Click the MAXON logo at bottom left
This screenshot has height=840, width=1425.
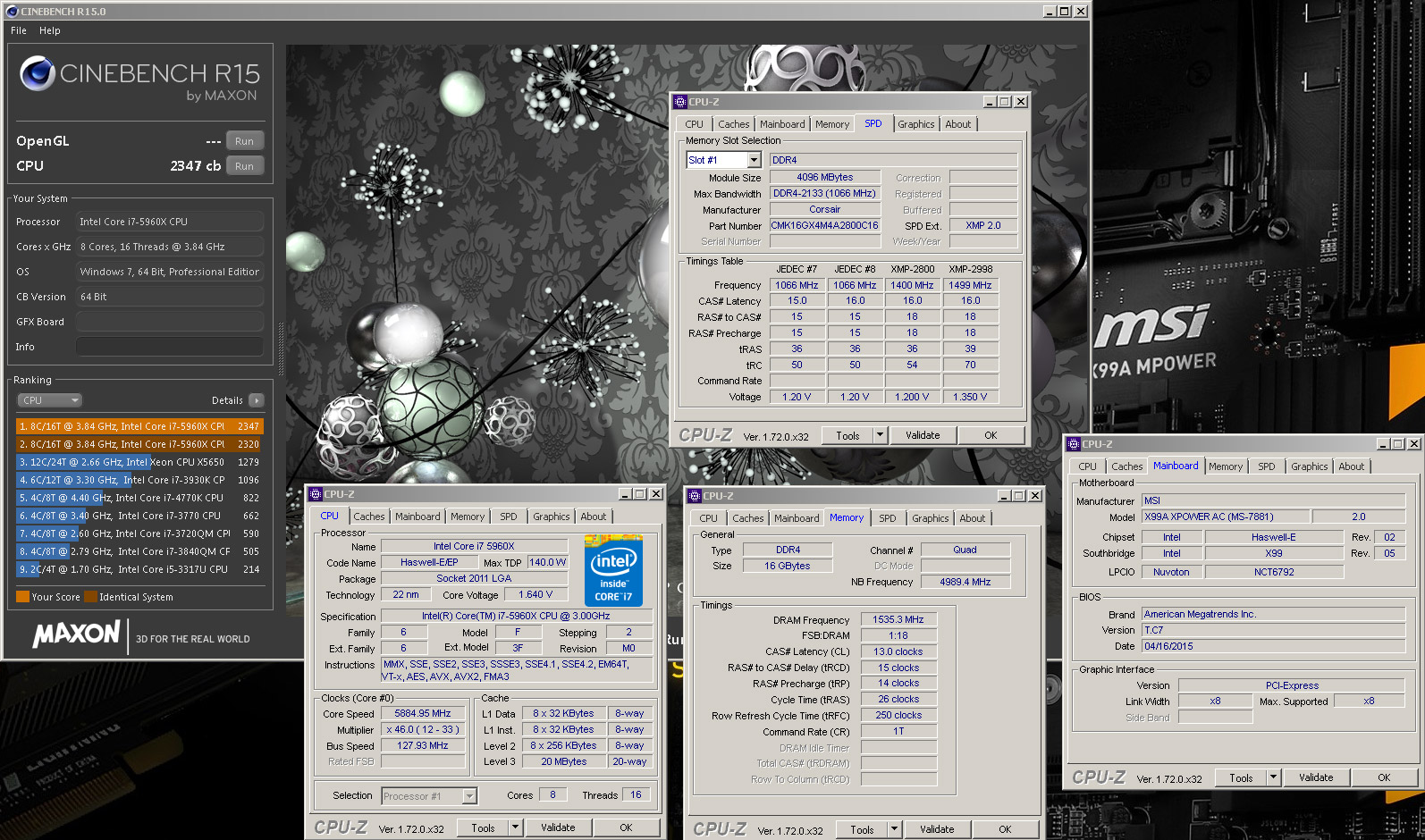coord(77,634)
